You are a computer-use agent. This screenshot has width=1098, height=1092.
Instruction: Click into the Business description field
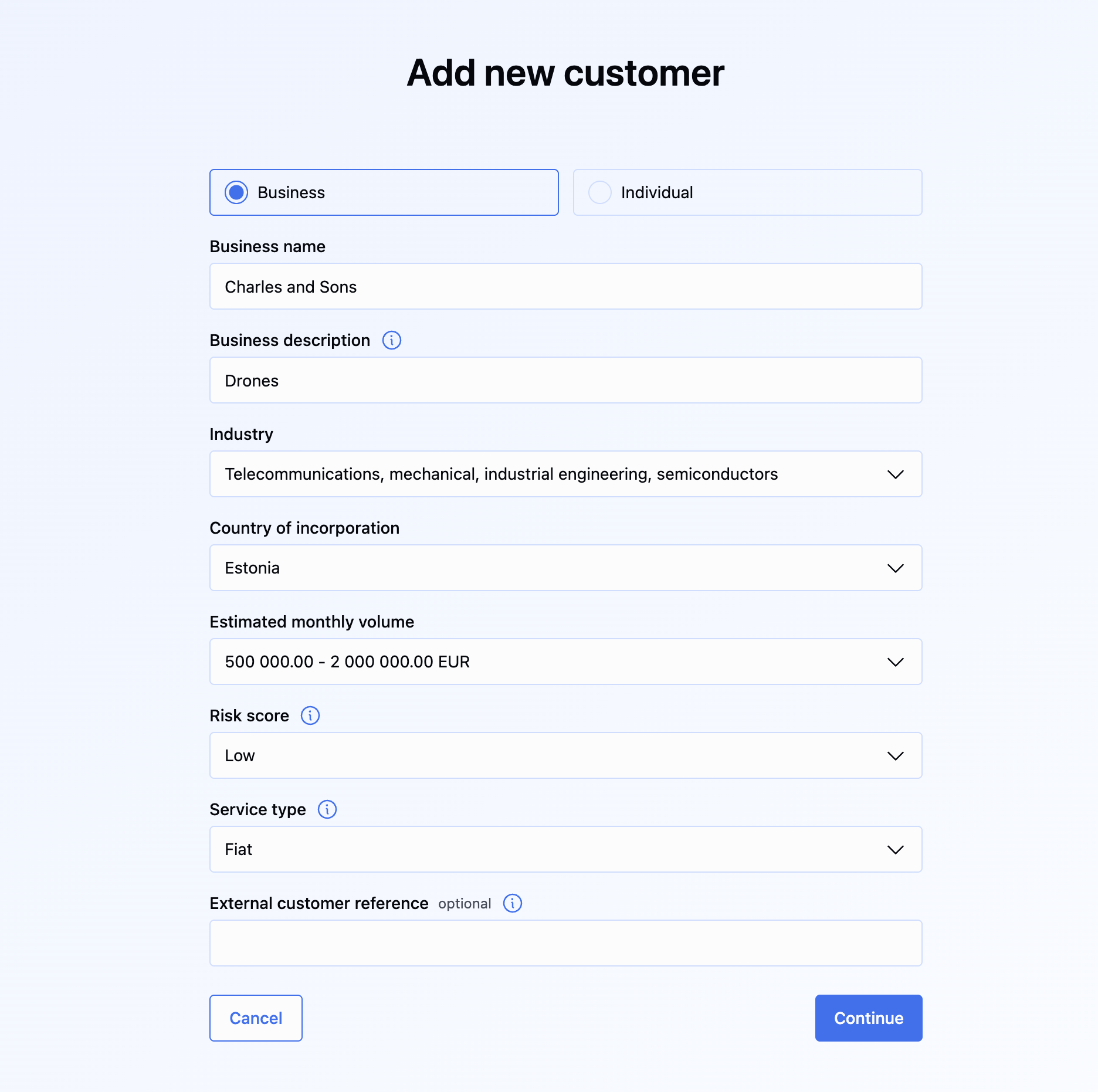click(565, 380)
